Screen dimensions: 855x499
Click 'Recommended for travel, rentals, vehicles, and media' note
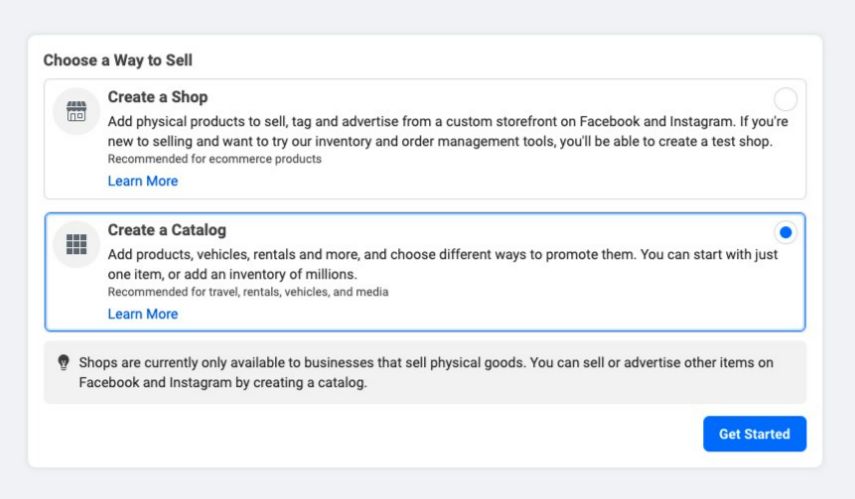point(248,292)
